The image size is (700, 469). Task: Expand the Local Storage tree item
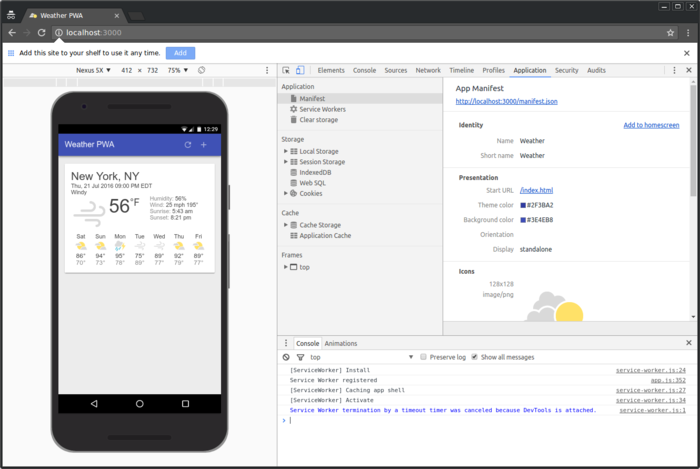pyautogui.click(x=286, y=151)
